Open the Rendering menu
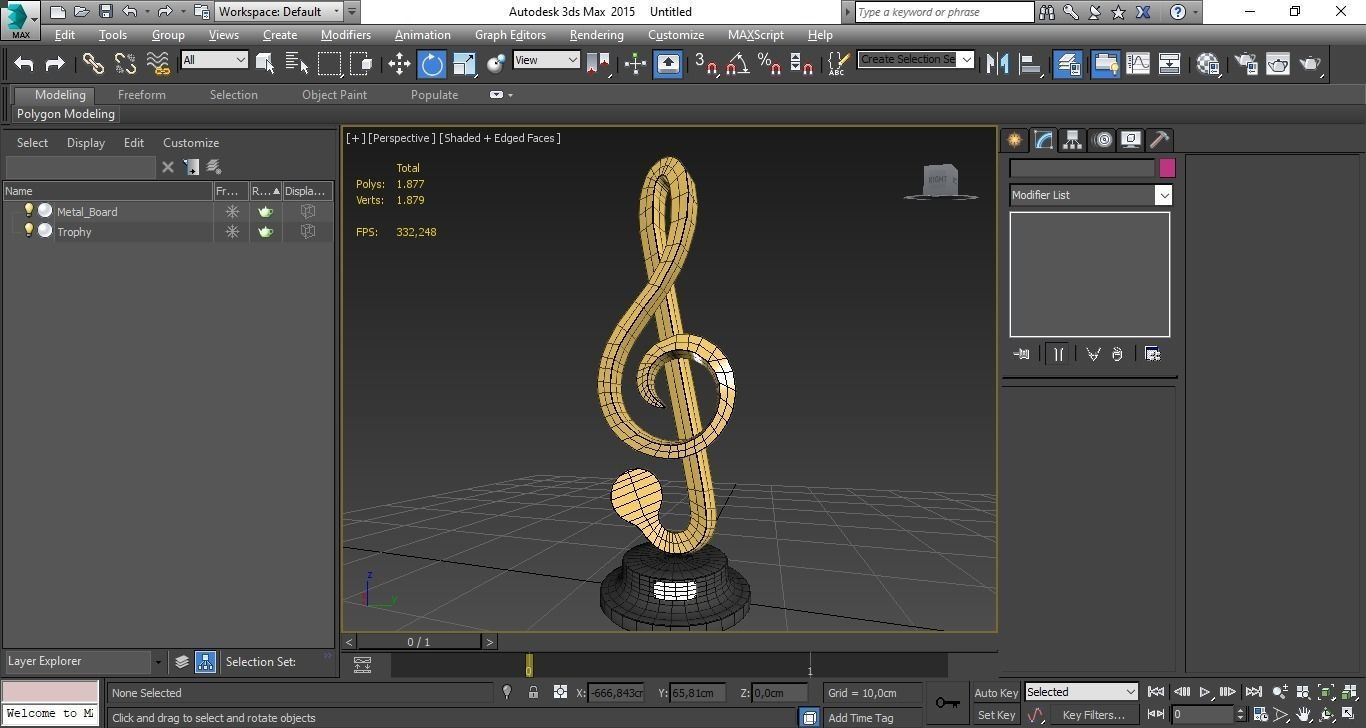 pos(597,35)
